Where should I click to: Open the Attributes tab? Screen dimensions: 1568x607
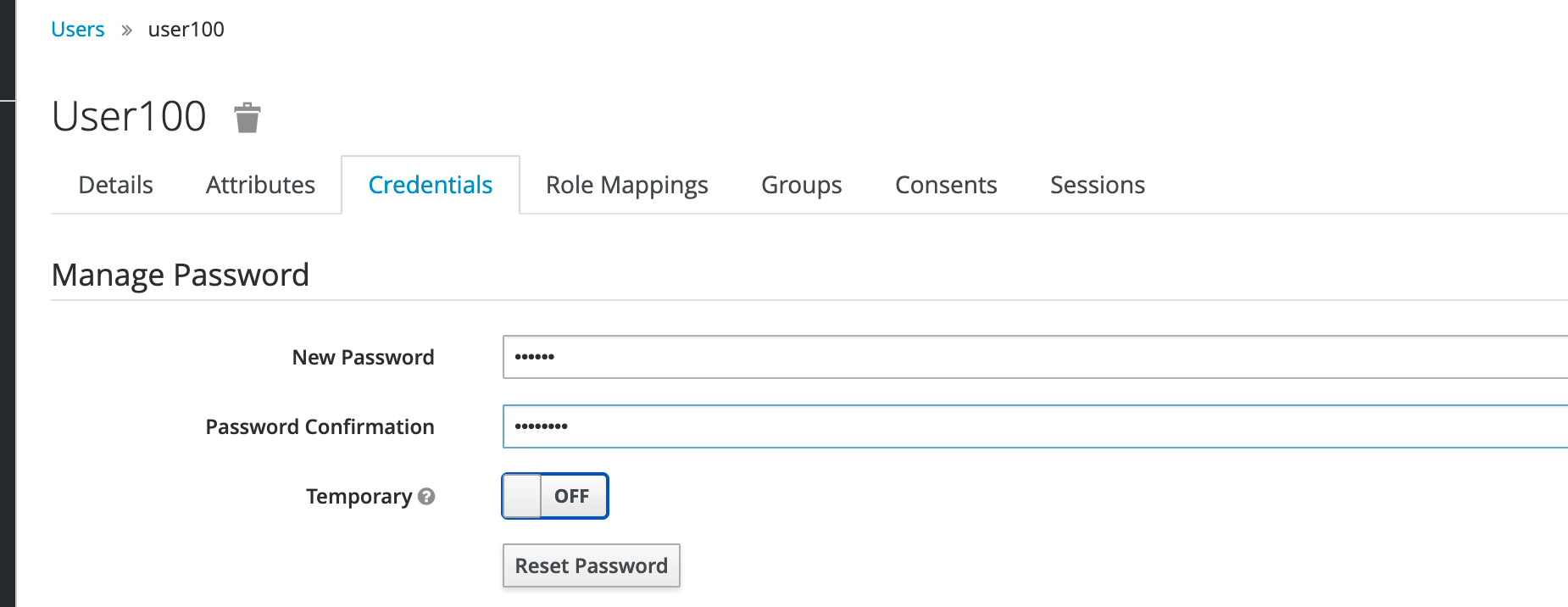point(260,184)
